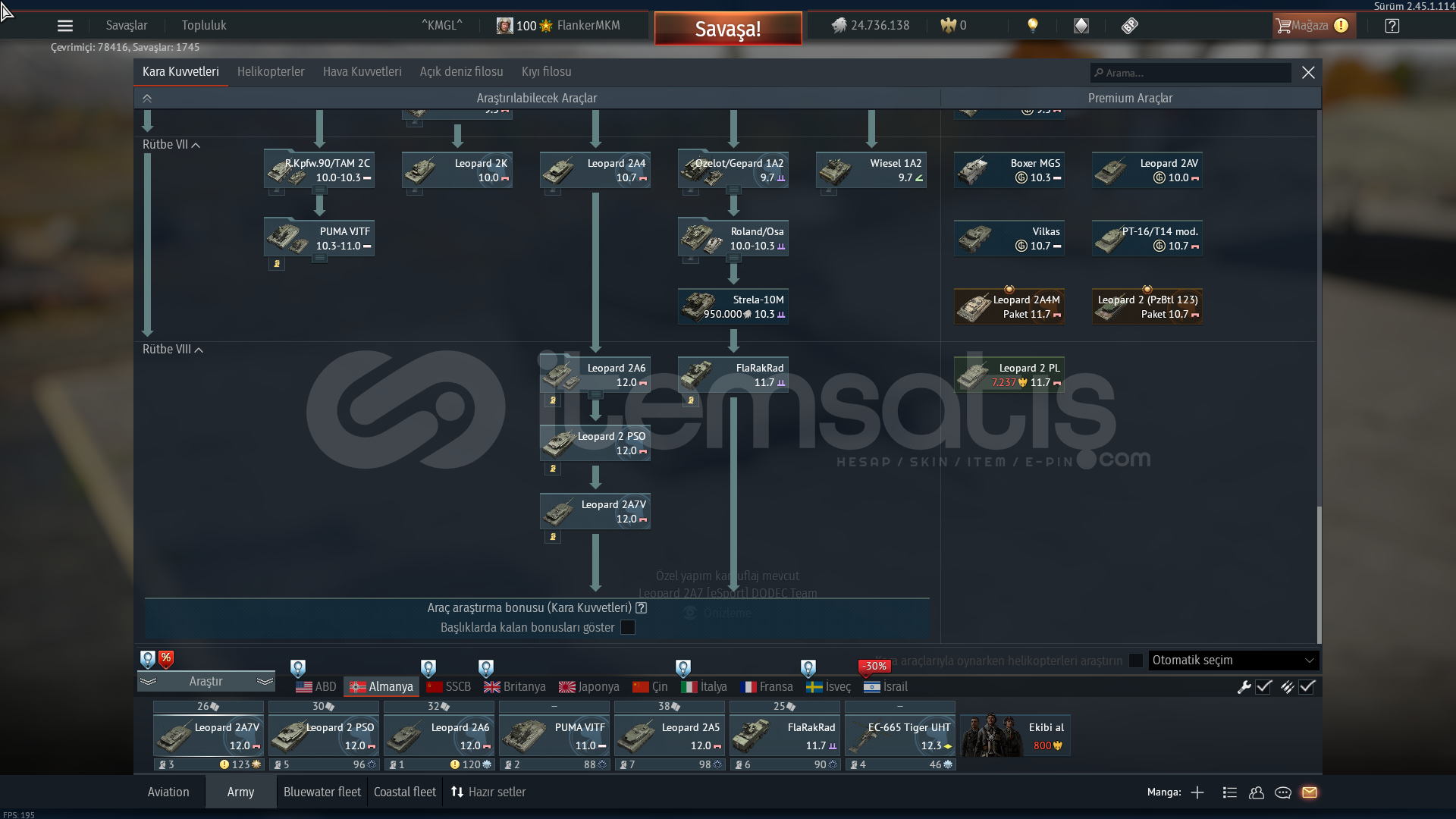Select the Kara Kuvvetleri tab
Viewport: 1456px width, 819px height.
tap(180, 72)
